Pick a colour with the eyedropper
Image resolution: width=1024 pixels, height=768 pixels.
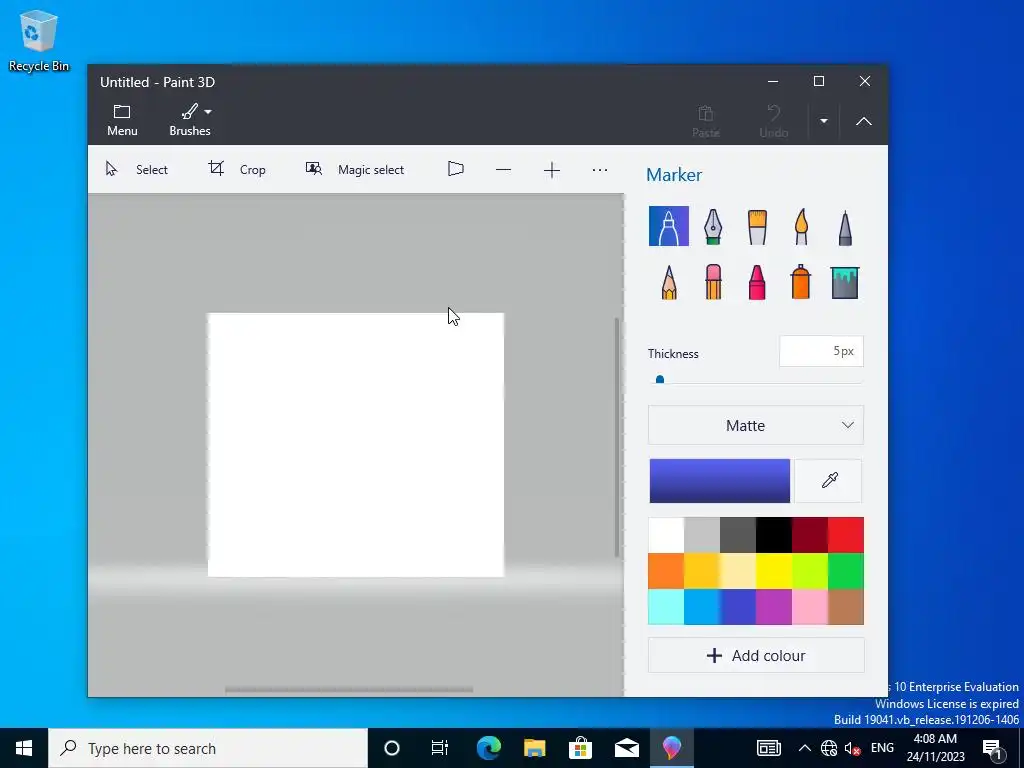point(829,481)
